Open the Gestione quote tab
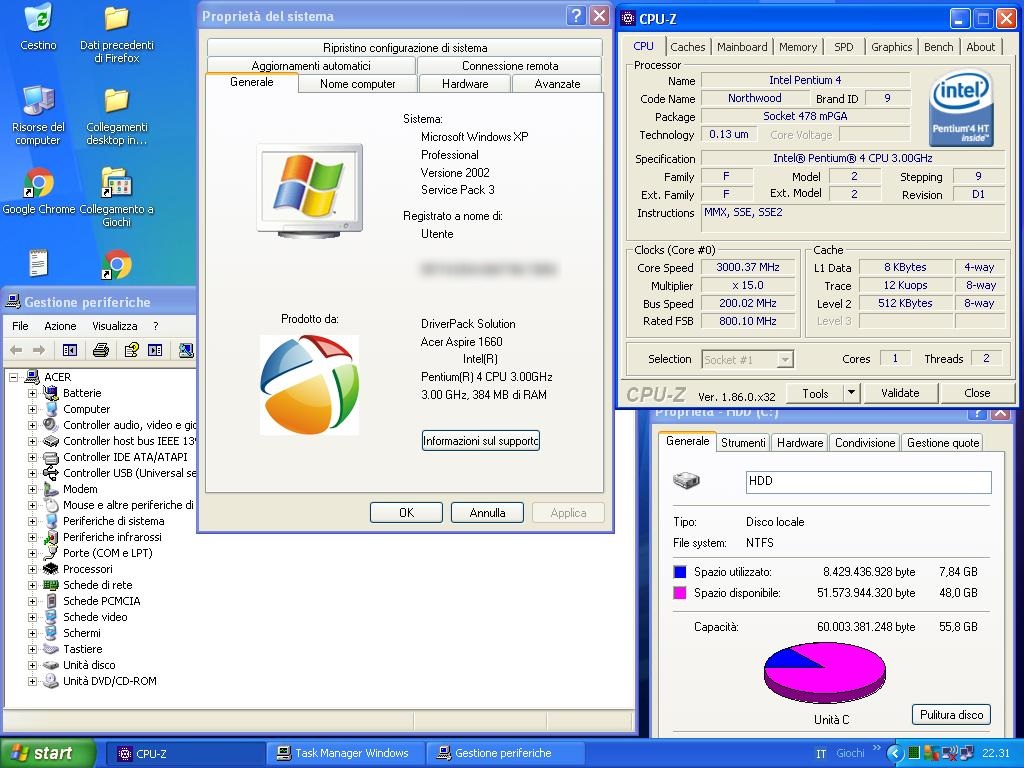 pyautogui.click(x=942, y=443)
